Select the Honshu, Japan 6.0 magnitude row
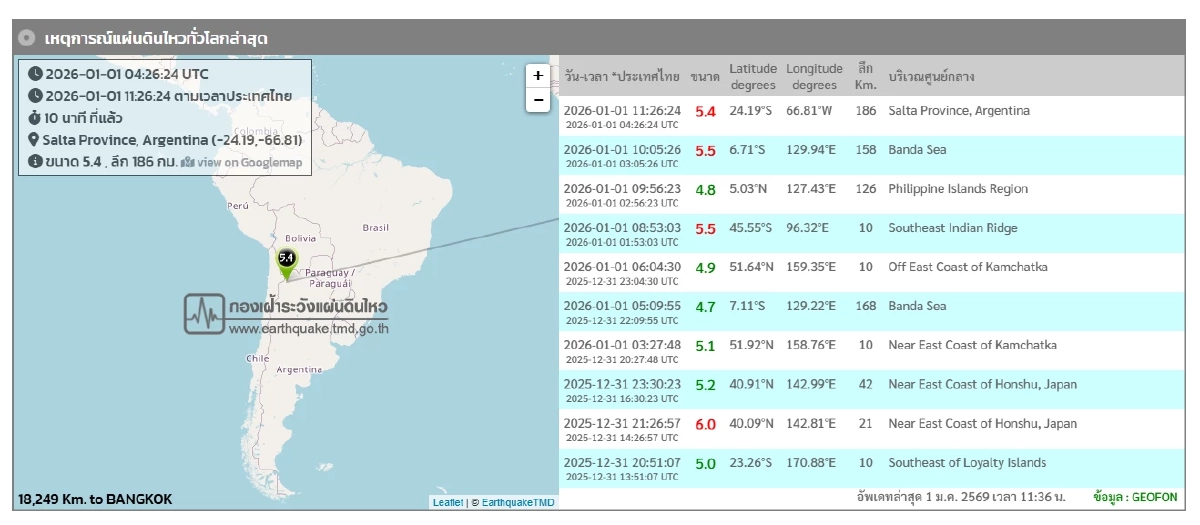 point(982,423)
